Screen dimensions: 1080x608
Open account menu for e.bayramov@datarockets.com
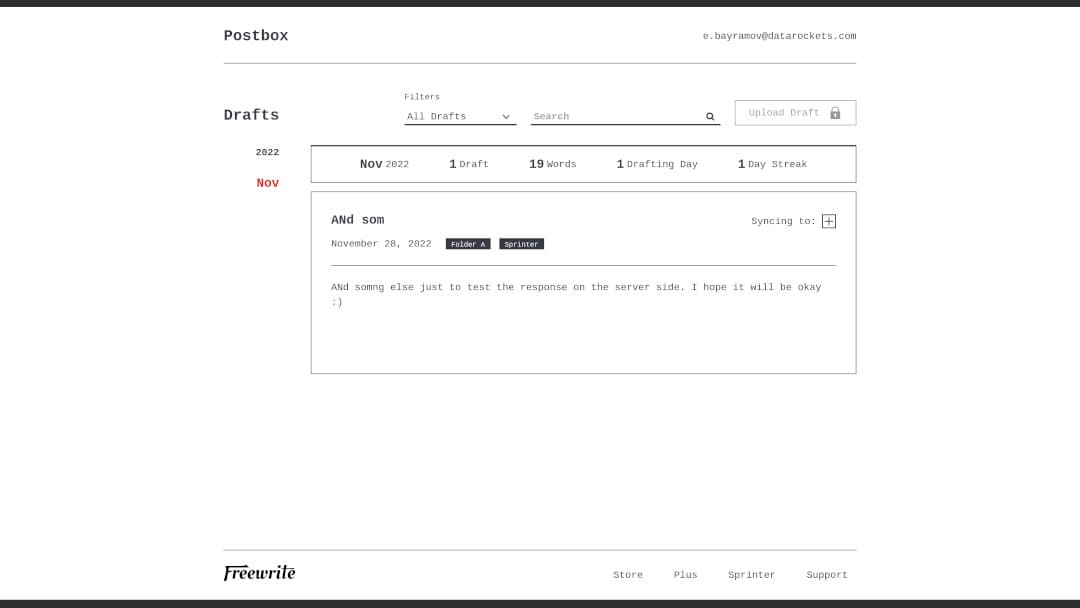click(x=779, y=36)
